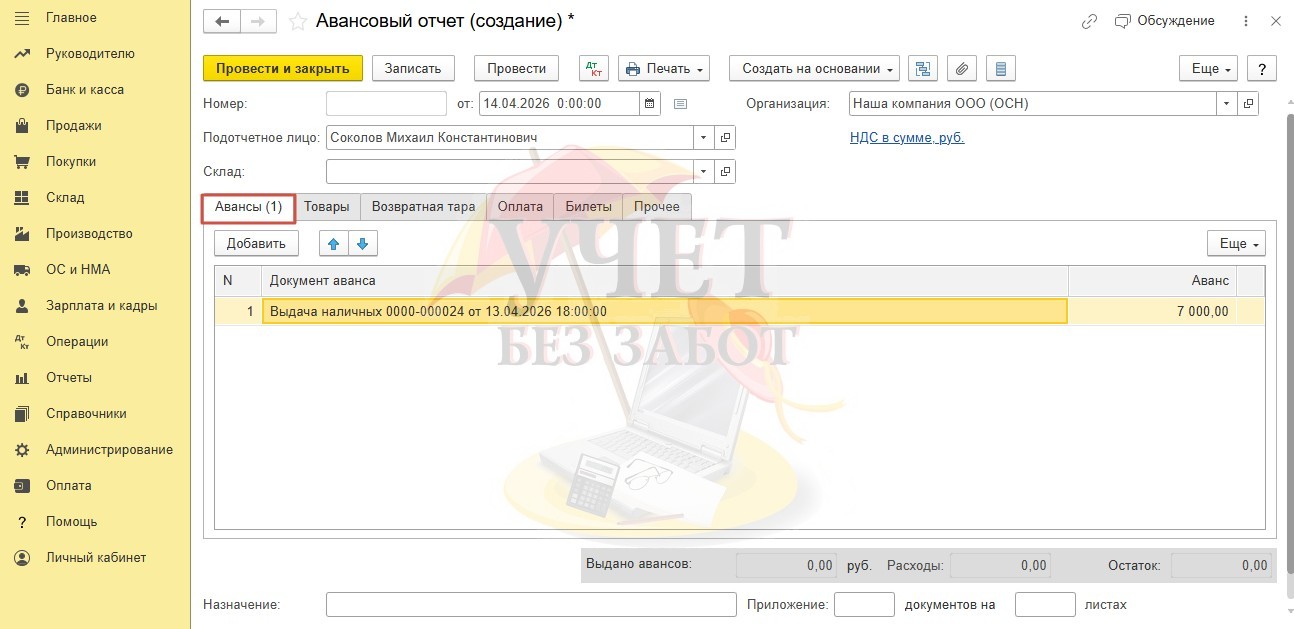Click the Дт/Кт postings icon in toolbar
Image resolution: width=1294 pixels, height=629 pixels.
(594, 68)
